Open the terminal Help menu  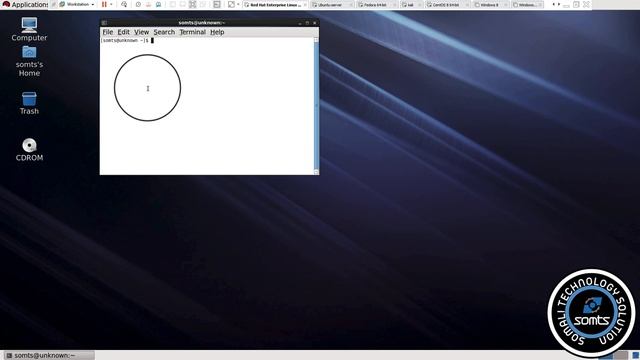217,32
